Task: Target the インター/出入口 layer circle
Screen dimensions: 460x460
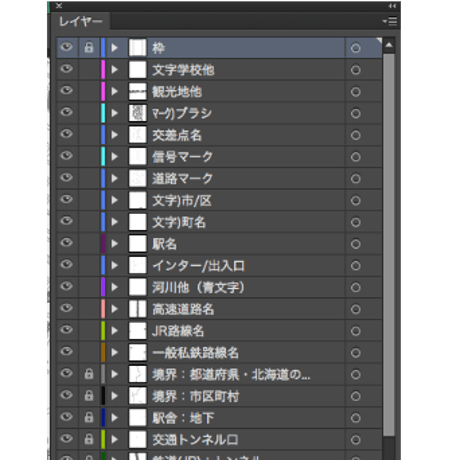Action: point(356,266)
